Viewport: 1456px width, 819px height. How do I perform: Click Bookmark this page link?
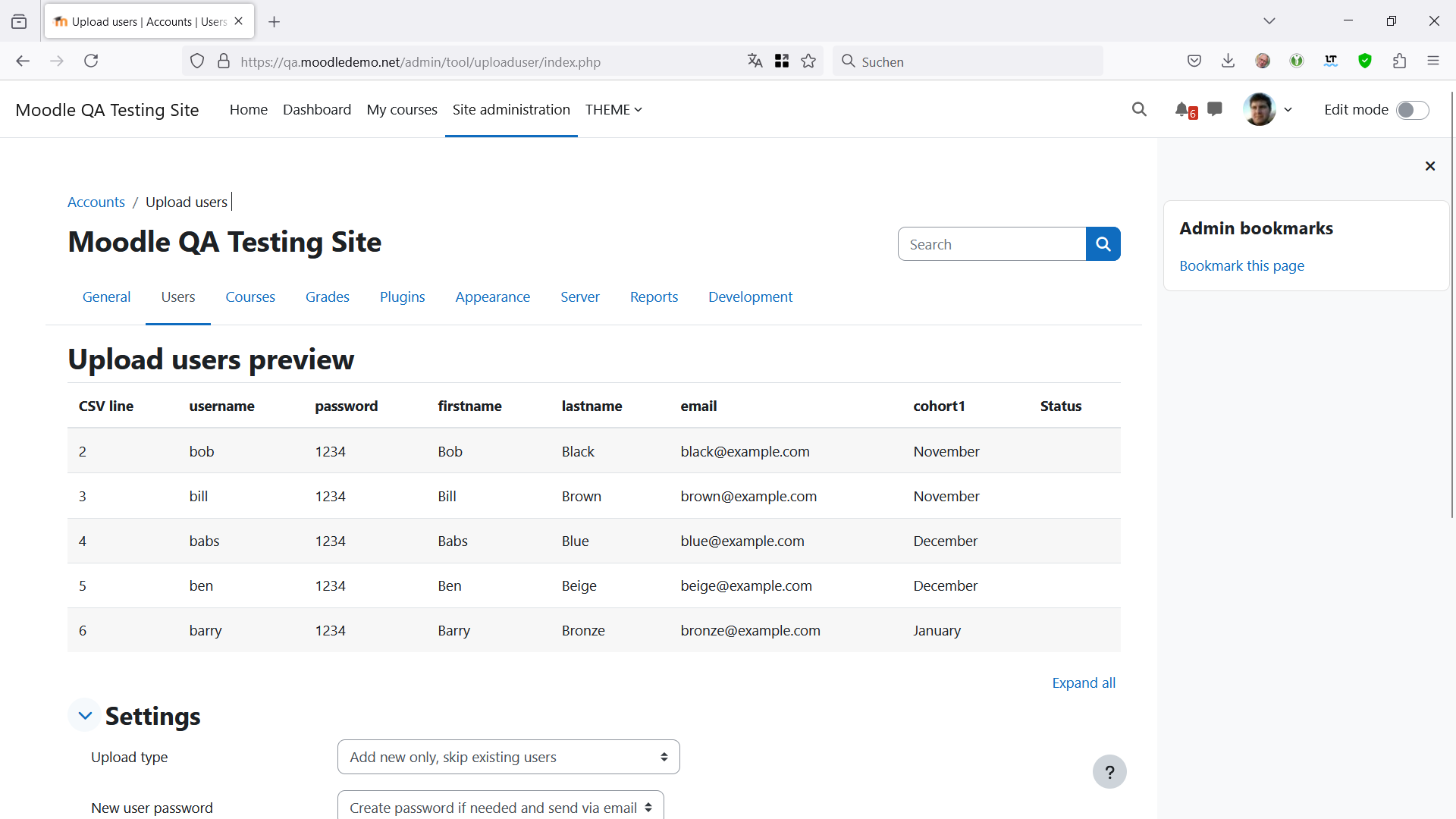coord(1241,265)
